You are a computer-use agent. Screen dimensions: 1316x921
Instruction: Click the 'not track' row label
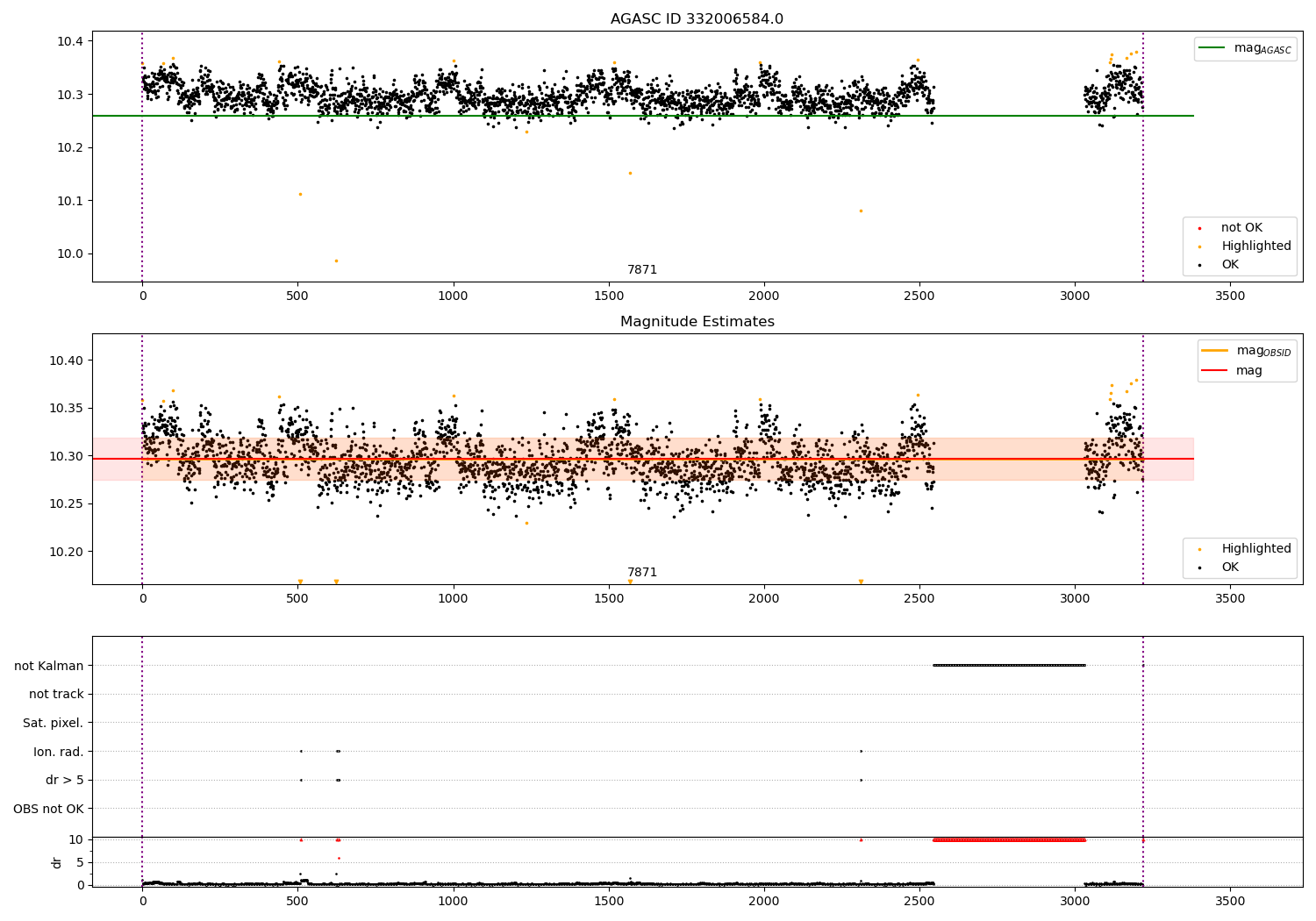[56, 695]
